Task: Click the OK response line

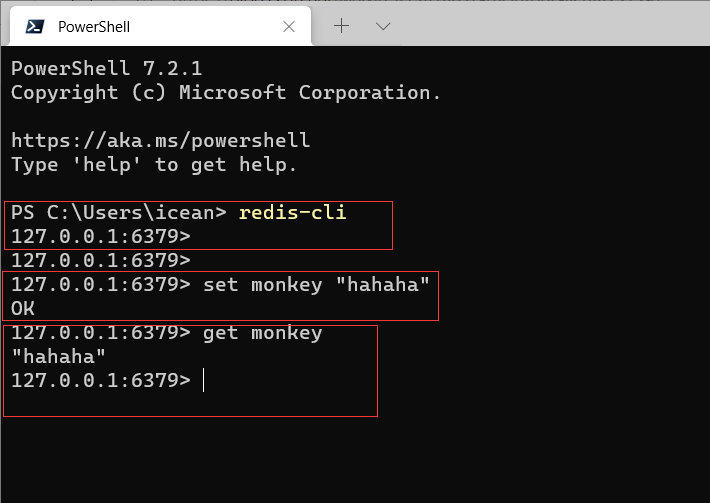Action: (x=23, y=308)
